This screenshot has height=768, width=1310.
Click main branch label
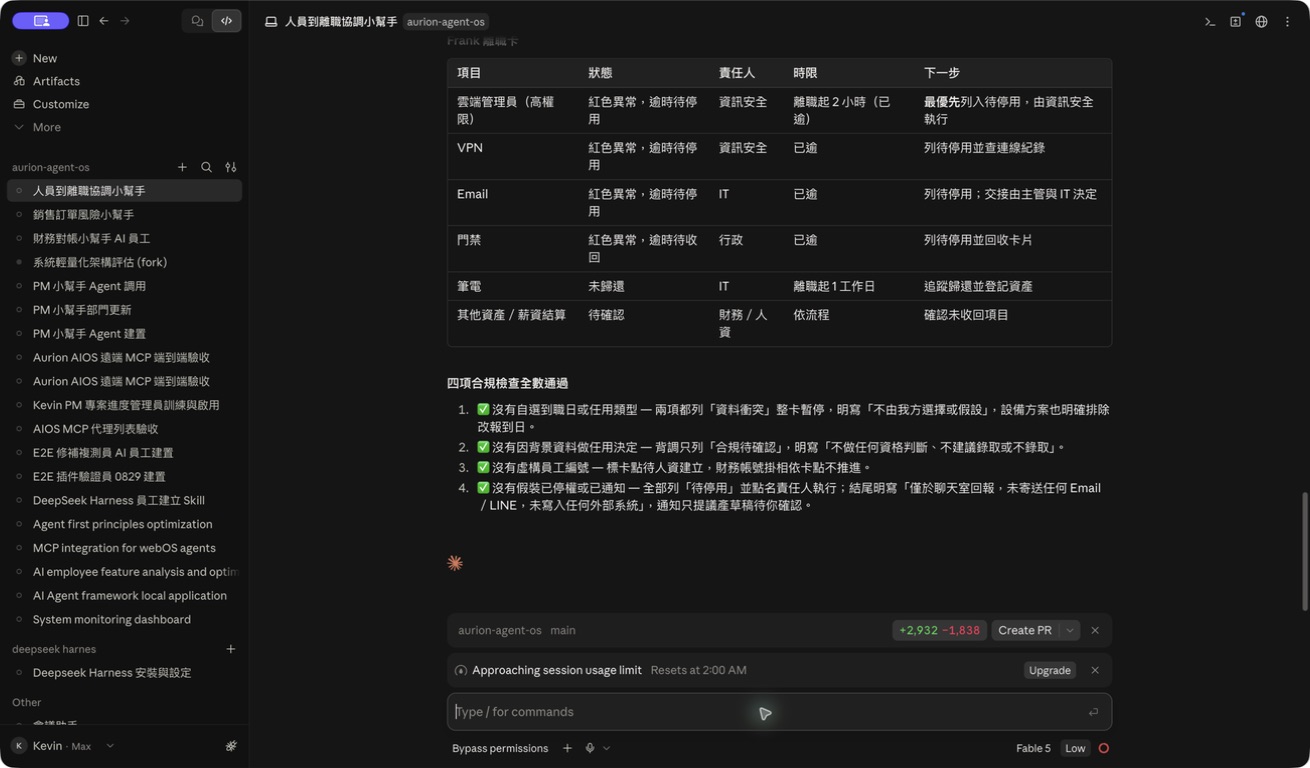click(562, 630)
